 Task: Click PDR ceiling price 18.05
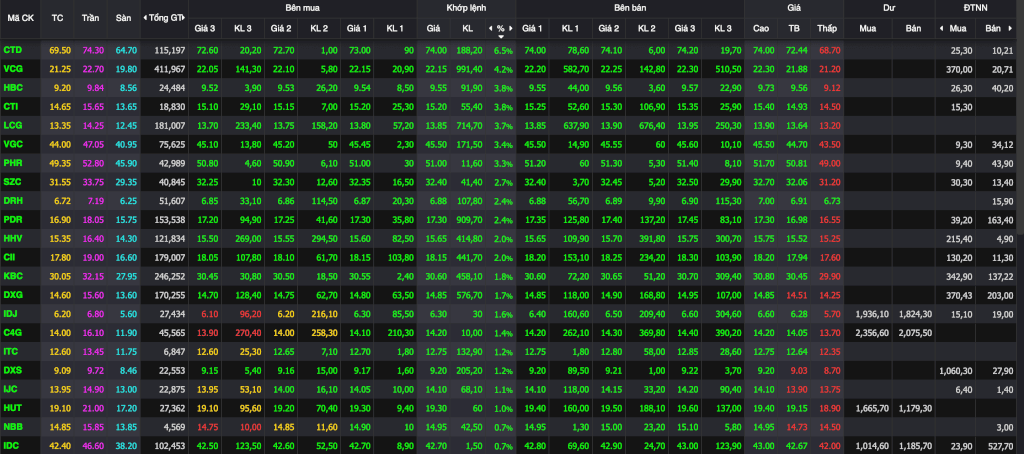pos(91,220)
